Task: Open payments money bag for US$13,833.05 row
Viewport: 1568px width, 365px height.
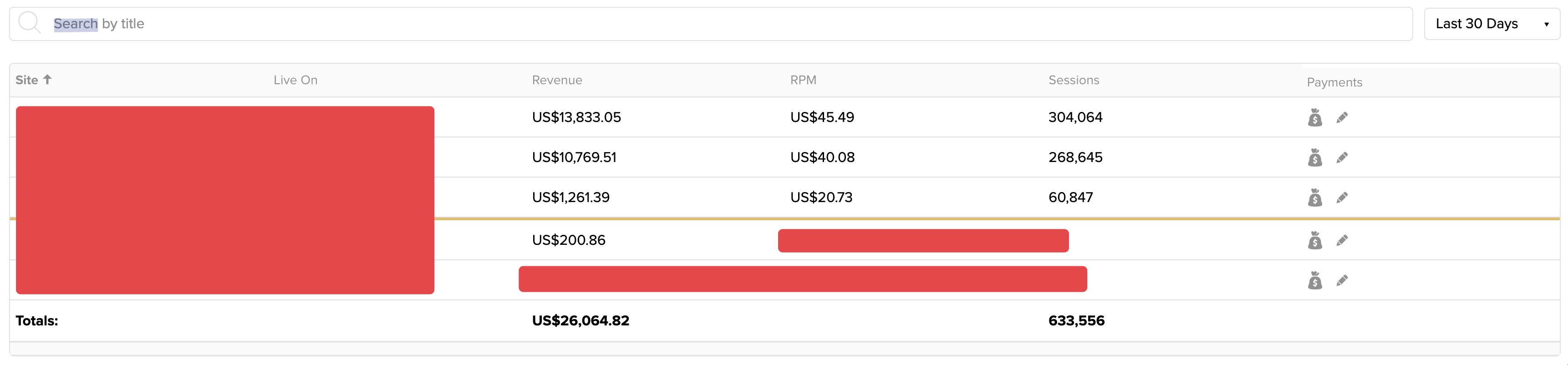Action: pyautogui.click(x=1315, y=117)
